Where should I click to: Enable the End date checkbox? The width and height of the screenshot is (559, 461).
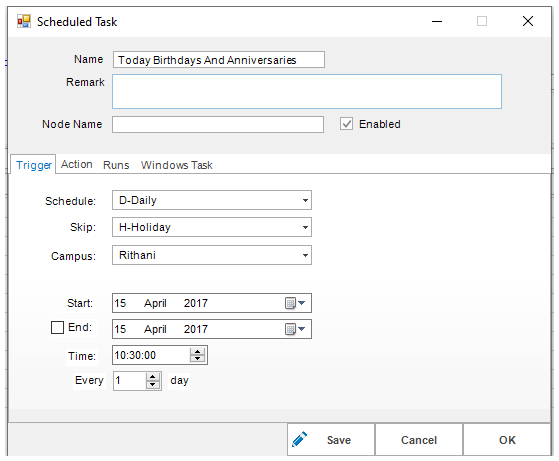coord(57,327)
